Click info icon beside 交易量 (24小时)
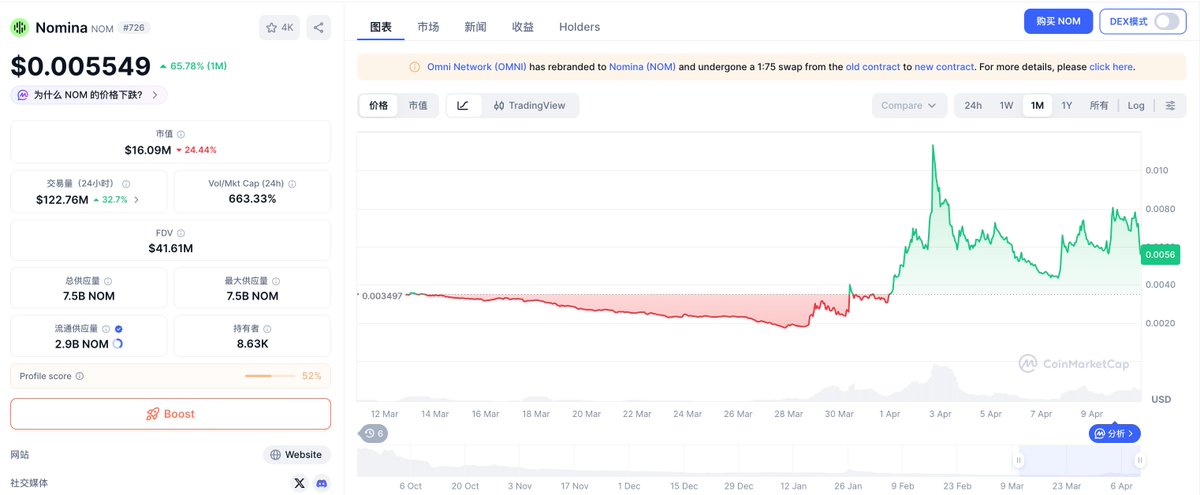Viewport: 1200px width, 495px height. point(126,184)
